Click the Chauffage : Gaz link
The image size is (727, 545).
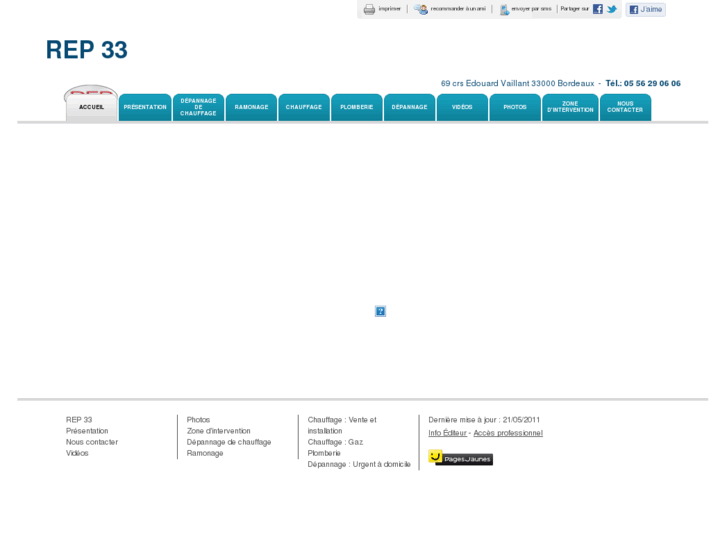point(335,442)
